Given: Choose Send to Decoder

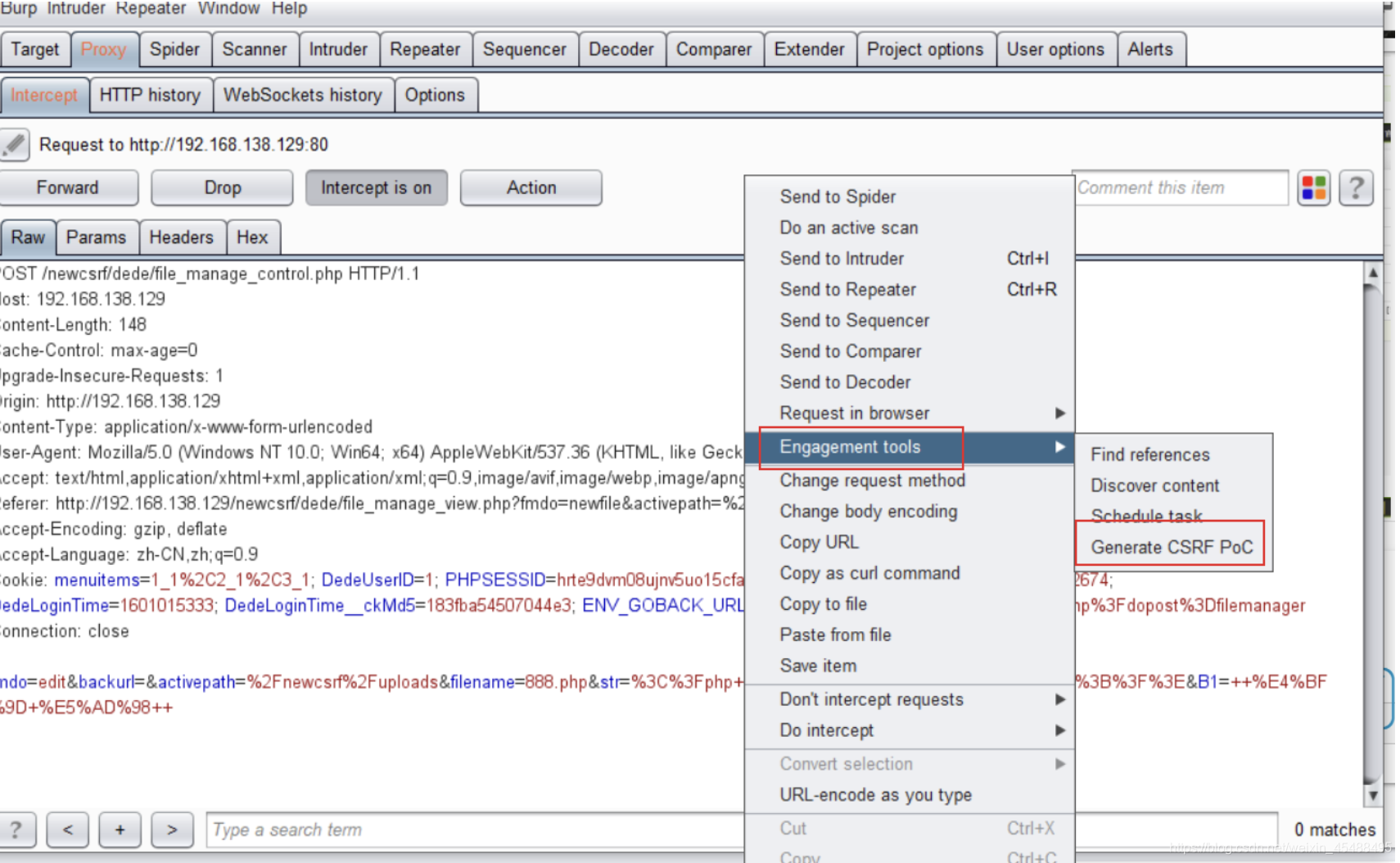Looking at the screenshot, I should pyautogui.click(x=909, y=382).
